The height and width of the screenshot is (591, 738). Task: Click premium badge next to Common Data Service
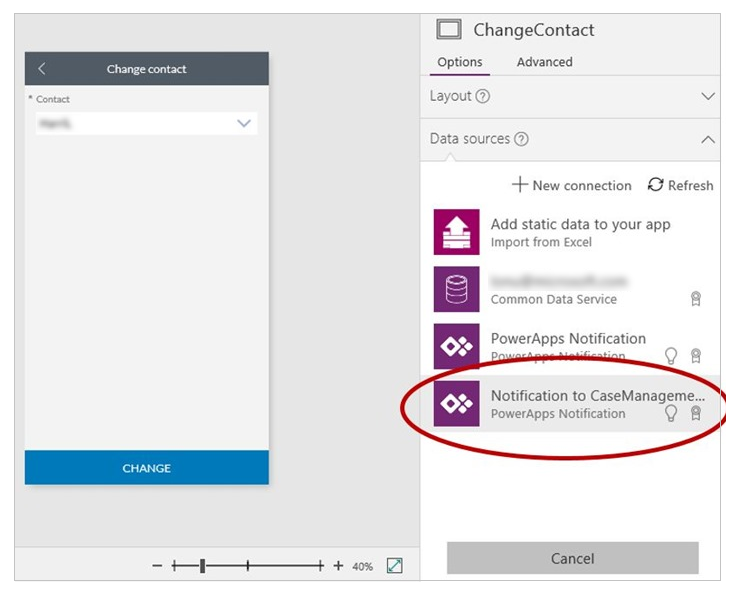click(696, 299)
